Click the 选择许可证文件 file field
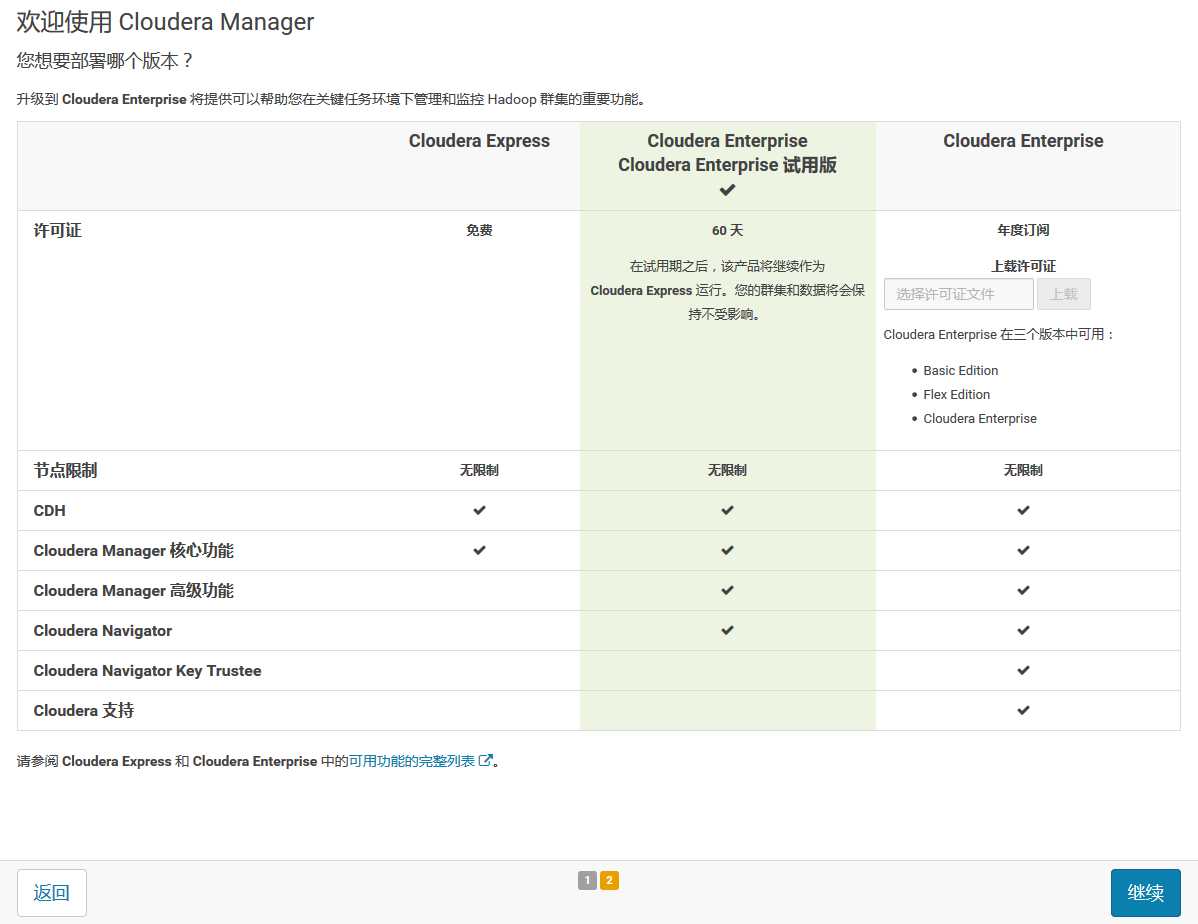 click(958, 294)
